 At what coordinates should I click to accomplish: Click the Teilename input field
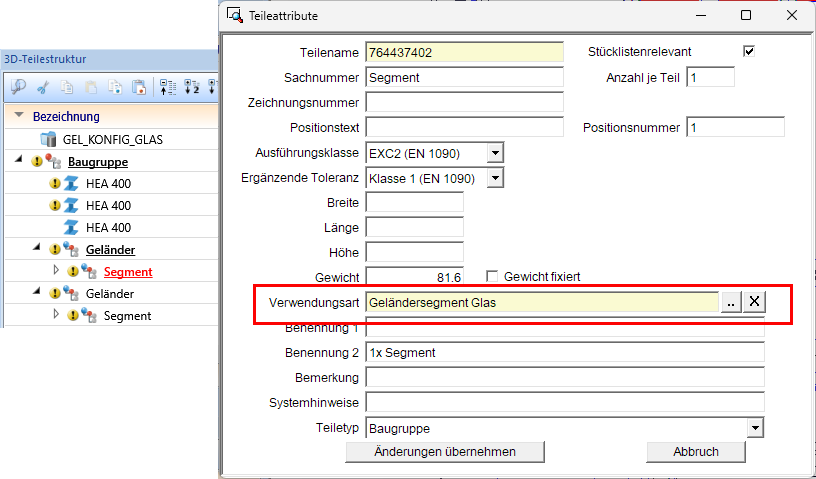pyautogui.click(x=465, y=53)
